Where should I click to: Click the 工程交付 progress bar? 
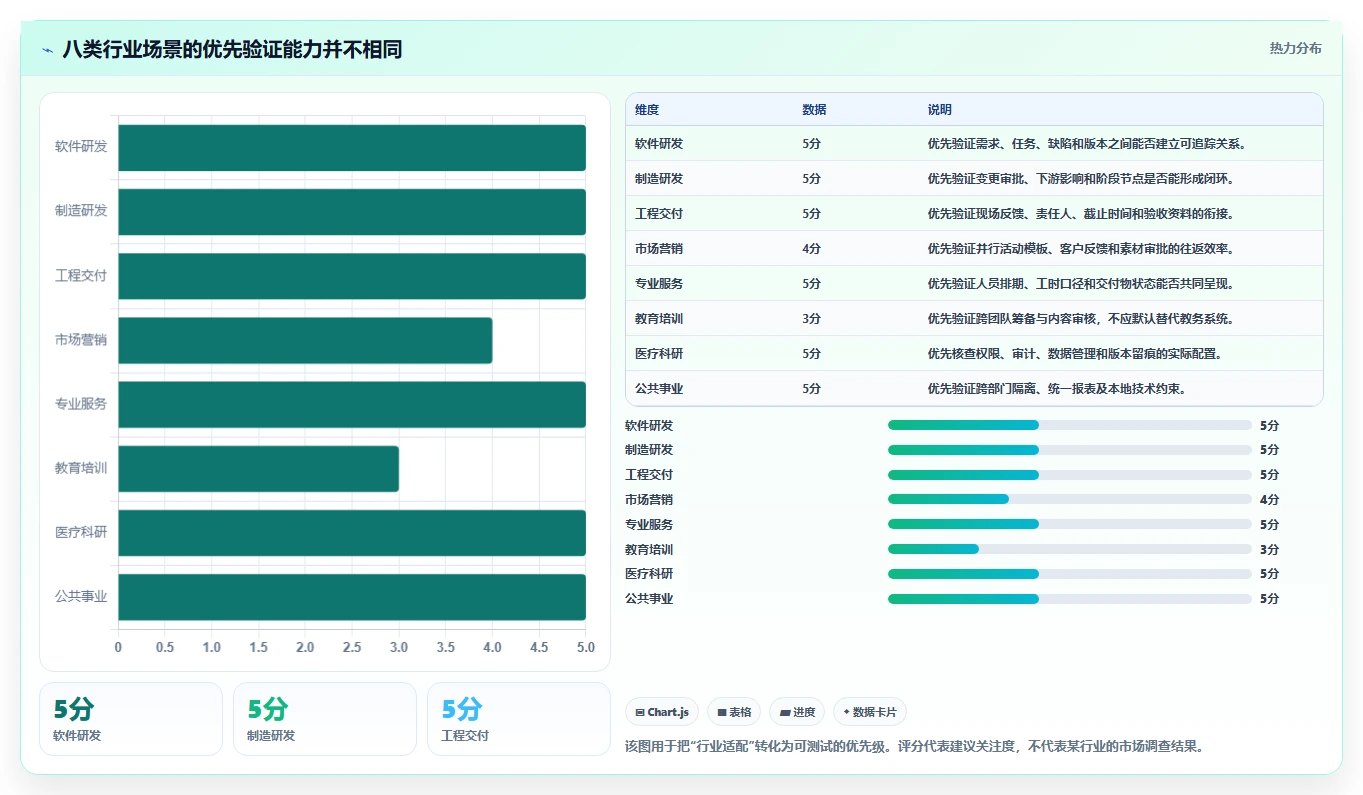coord(1070,474)
